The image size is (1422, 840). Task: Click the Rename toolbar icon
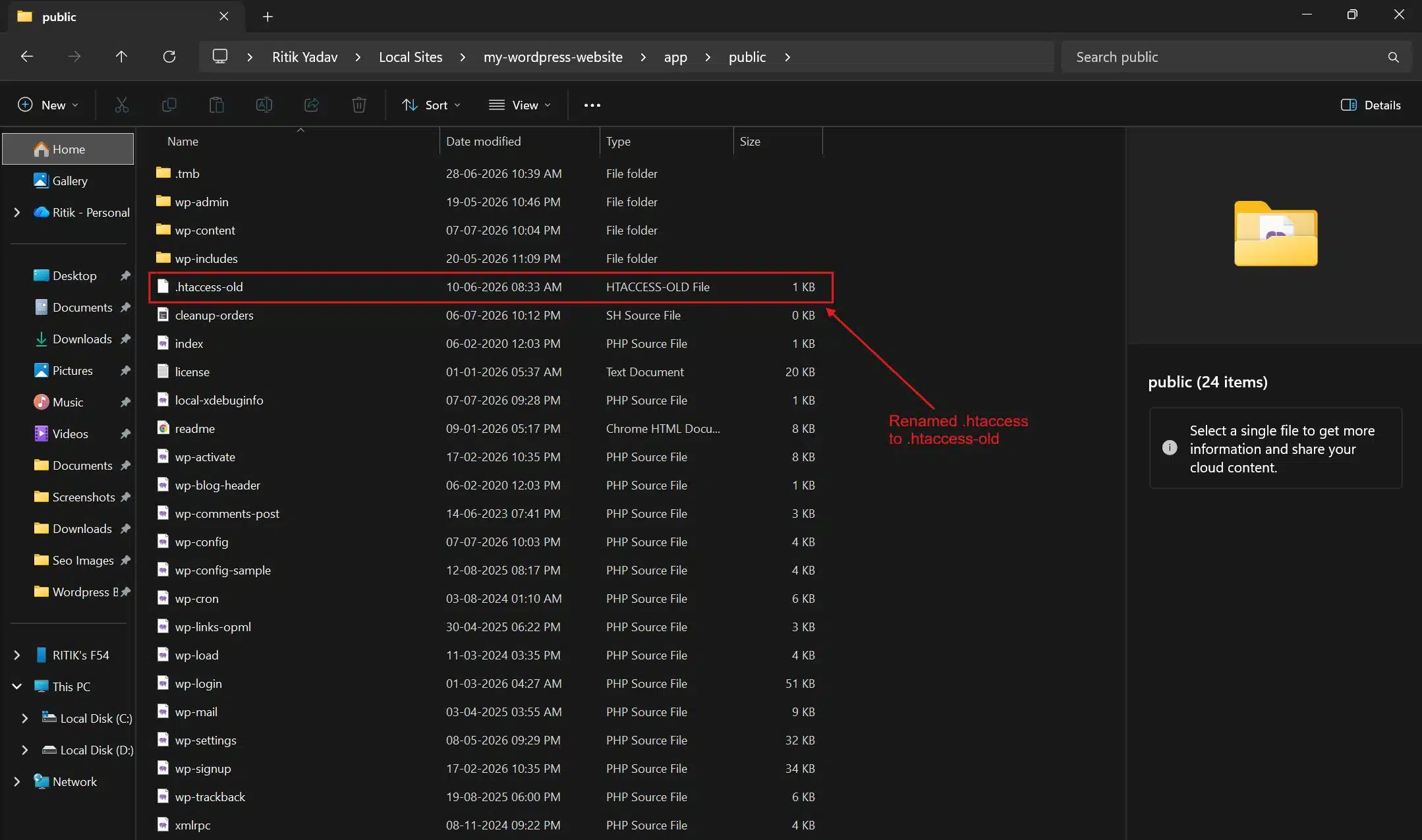pos(264,105)
